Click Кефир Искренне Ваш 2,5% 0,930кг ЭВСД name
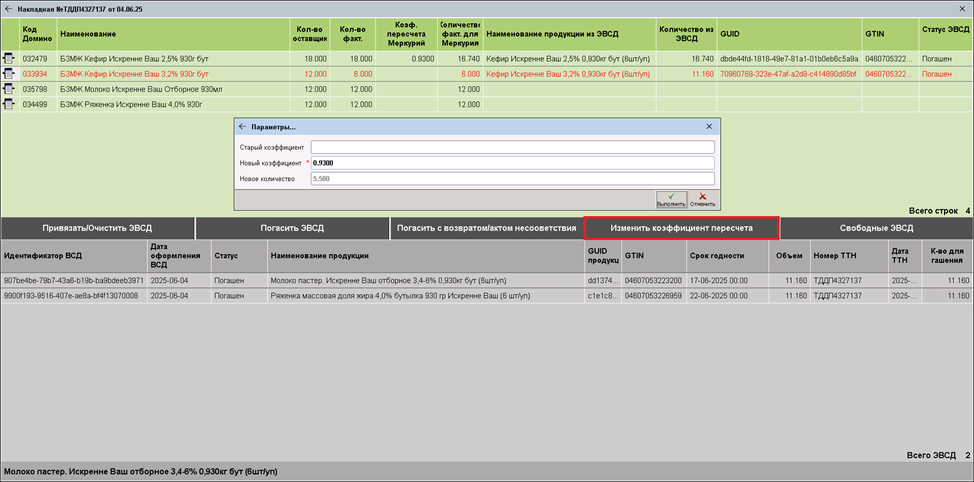 point(570,58)
